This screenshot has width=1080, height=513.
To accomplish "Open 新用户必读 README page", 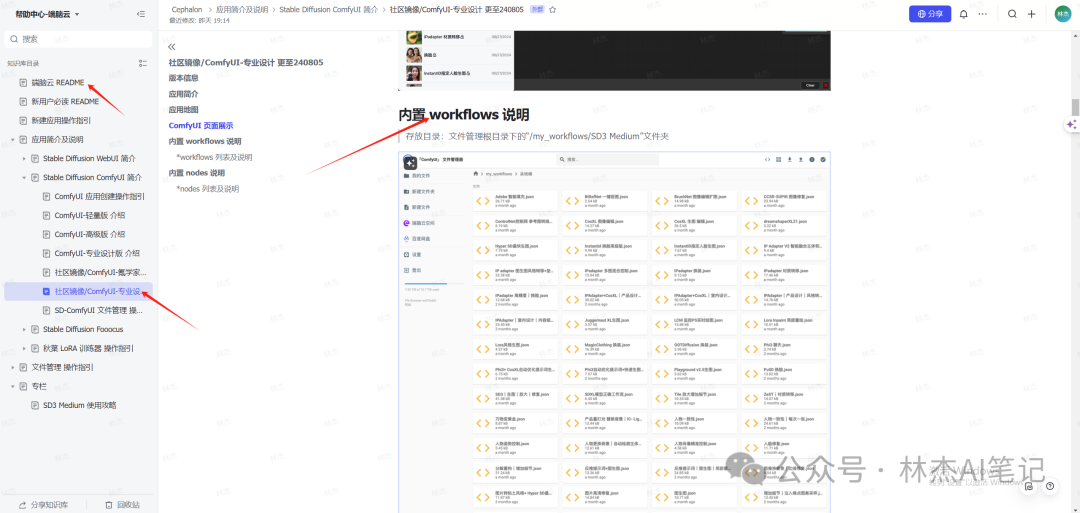I will pos(65,101).
